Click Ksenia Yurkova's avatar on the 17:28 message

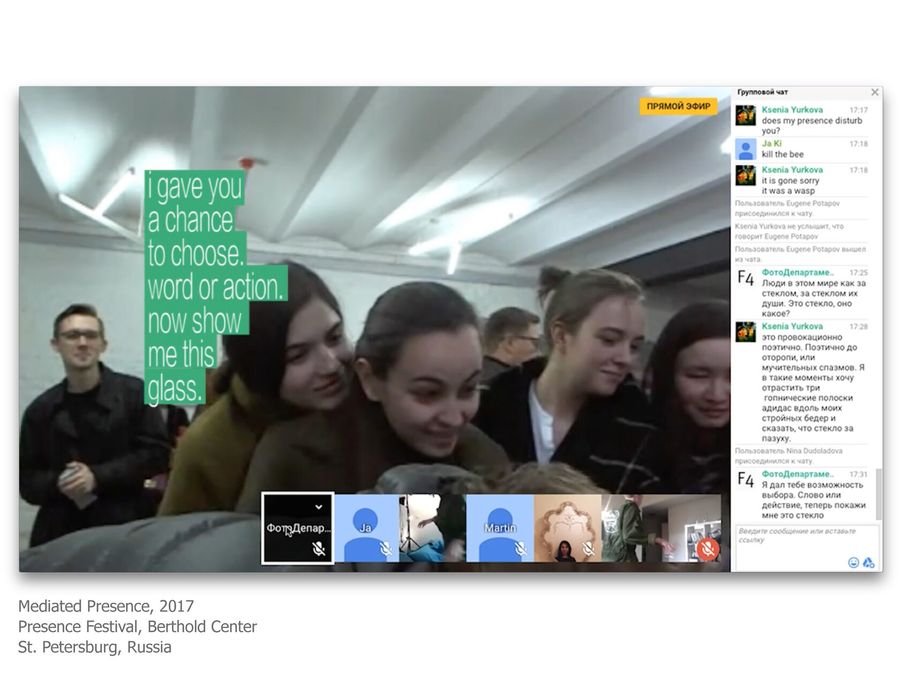tap(746, 332)
